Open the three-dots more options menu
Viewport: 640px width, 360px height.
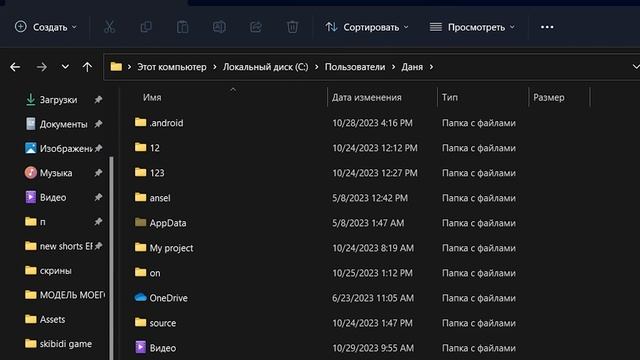(547, 27)
